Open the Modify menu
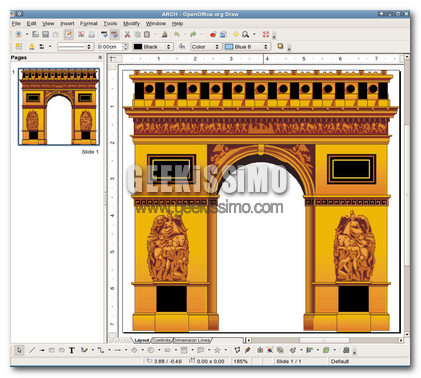Image resolution: width=421 pixels, height=378 pixels. click(131, 24)
